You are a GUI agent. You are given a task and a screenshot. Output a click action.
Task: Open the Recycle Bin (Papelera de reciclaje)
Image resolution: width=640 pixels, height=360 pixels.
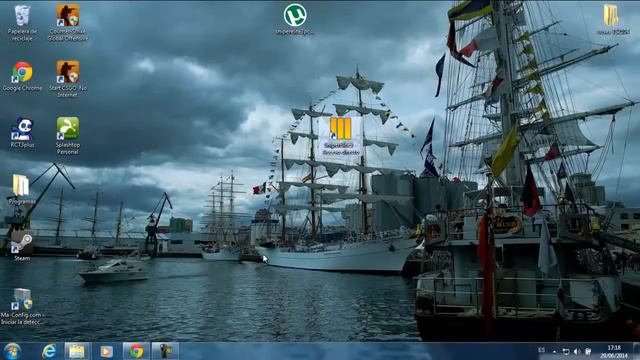[x=22, y=22]
